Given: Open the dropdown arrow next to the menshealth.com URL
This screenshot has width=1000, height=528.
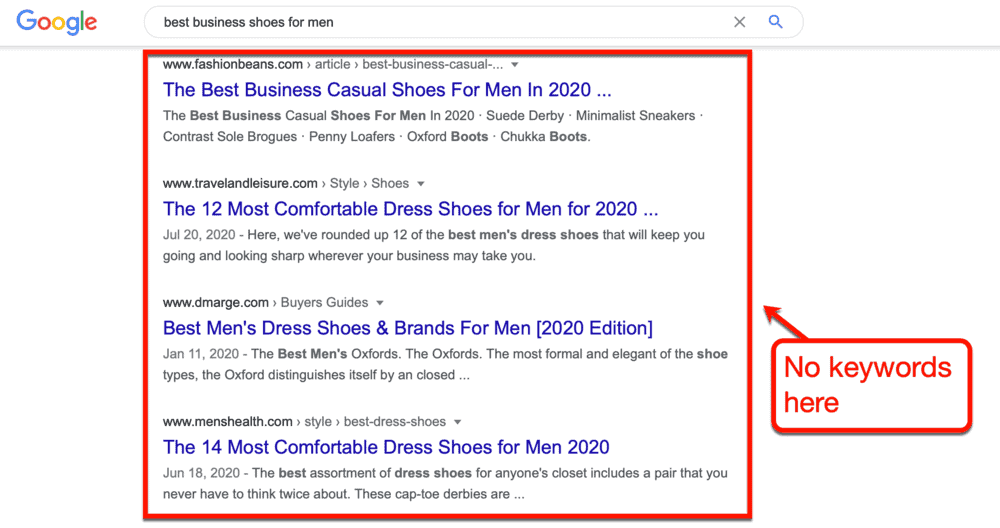Looking at the screenshot, I should (x=457, y=422).
